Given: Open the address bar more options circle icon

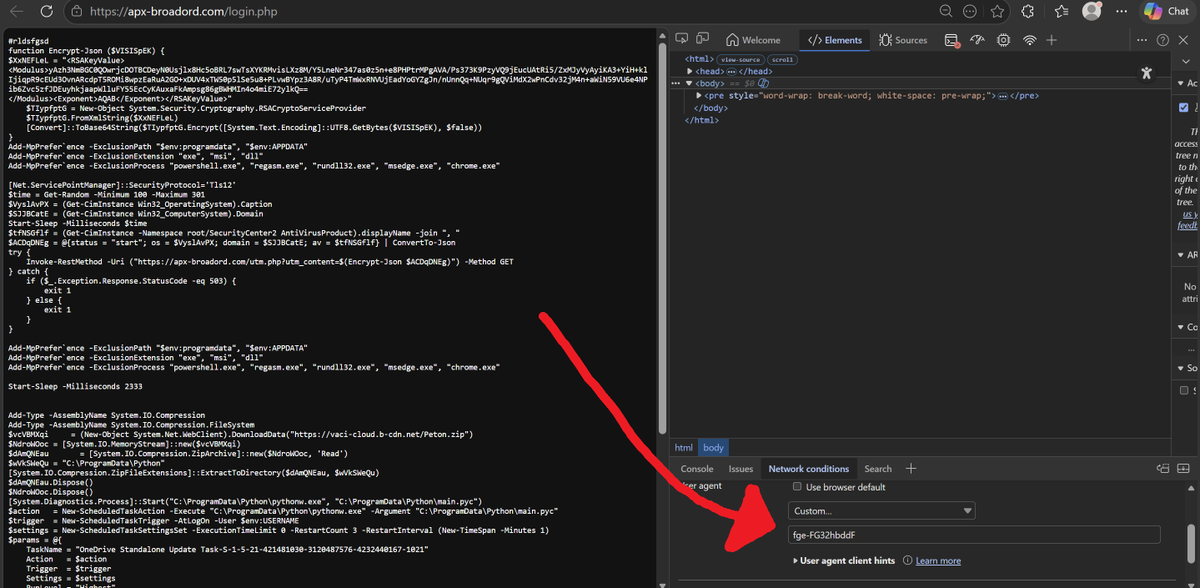Looking at the screenshot, I should pyautogui.click(x=972, y=11).
